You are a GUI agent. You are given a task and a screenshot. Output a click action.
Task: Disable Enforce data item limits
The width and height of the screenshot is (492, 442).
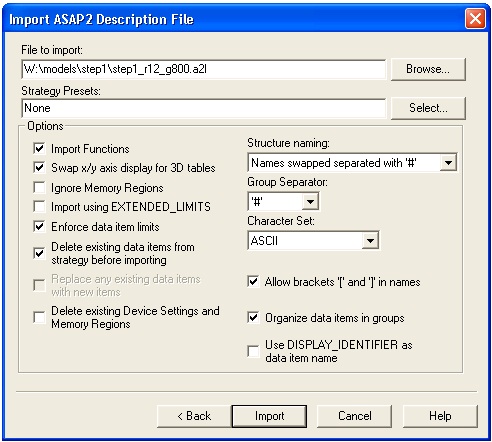click(x=39, y=226)
